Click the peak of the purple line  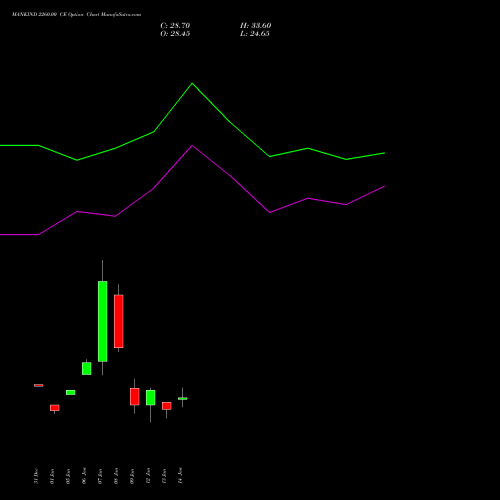(x=192, y=146)
